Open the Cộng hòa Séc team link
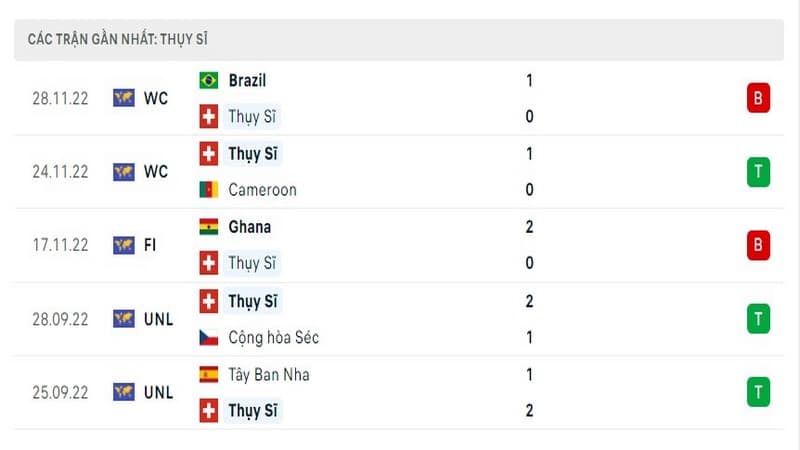Image resolution: width=800 pixels, height=450 pixels. (x=273, y=338)
